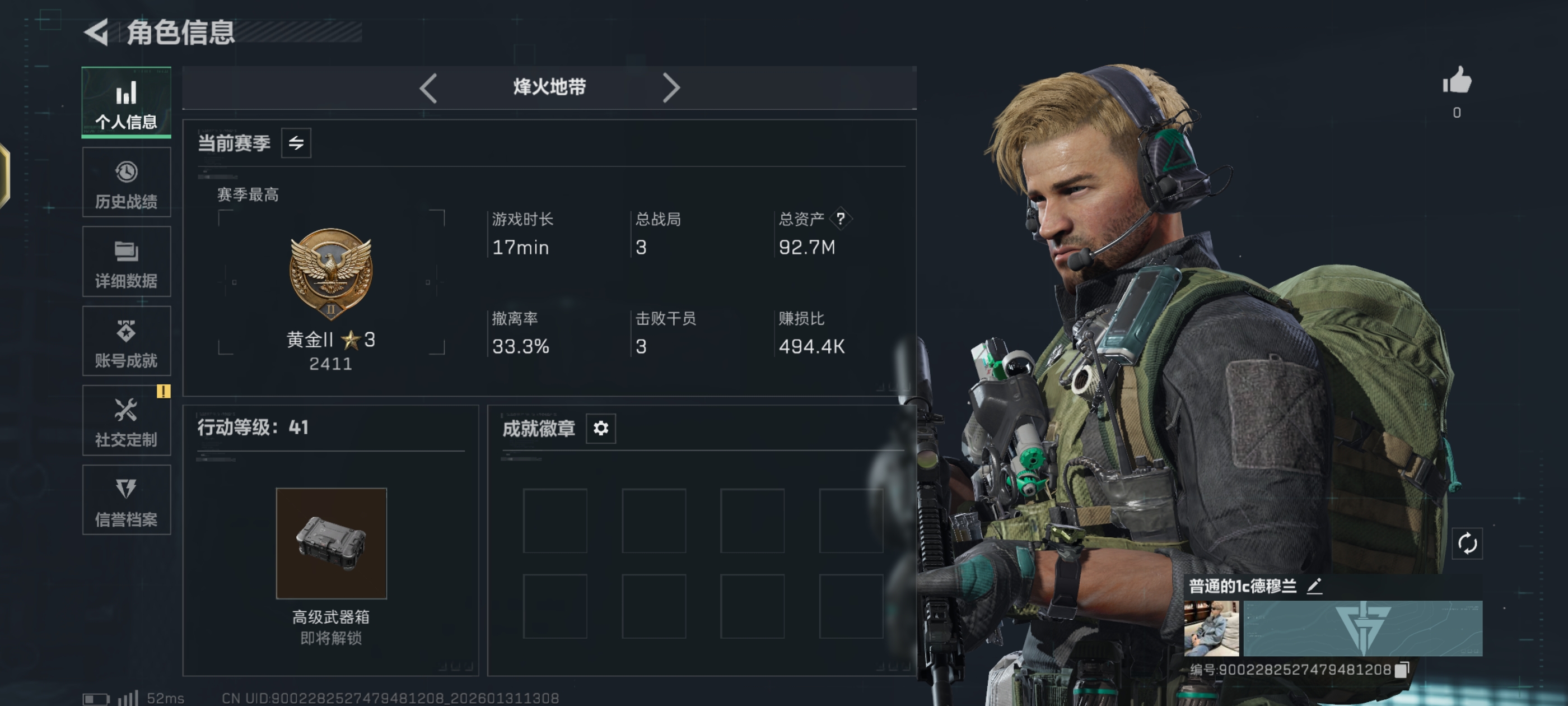Click the back arrow next to 角色信息
Screen dimensions: 1568x706
pos(97,32)
